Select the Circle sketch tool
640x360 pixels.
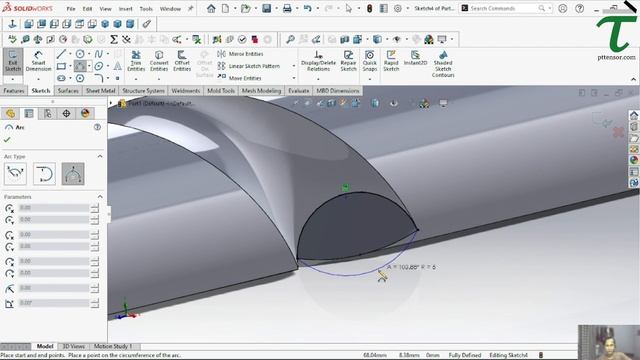tap(80, 54)
